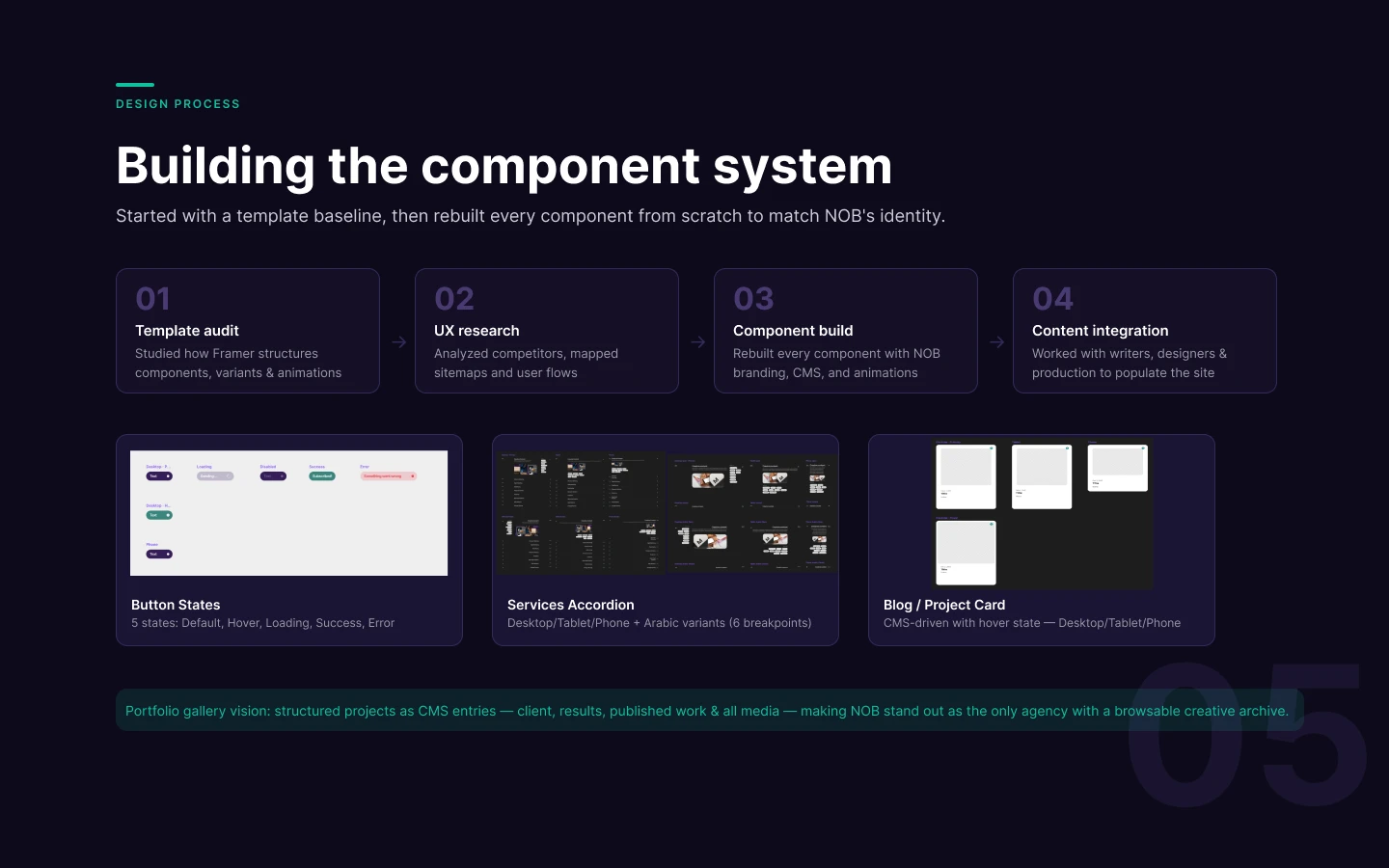Click the "Studied how Framer structures" description
This screenshot has height=868, width=1389.
(238, 364)
